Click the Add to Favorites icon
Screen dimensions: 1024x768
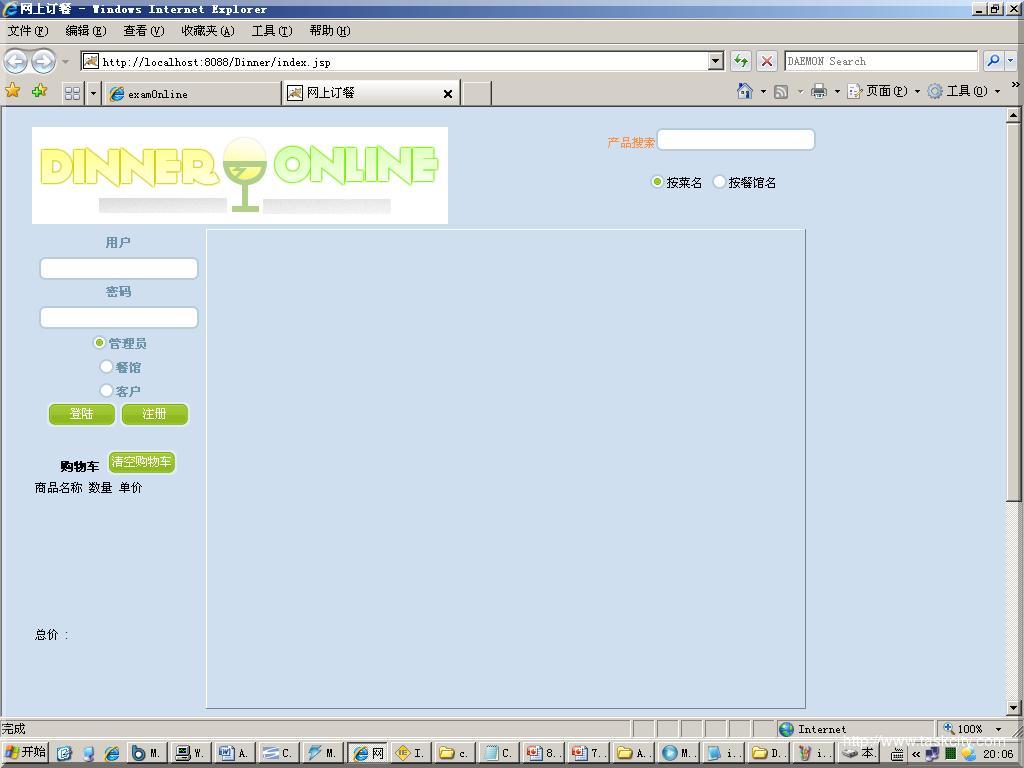click(39, 92)
